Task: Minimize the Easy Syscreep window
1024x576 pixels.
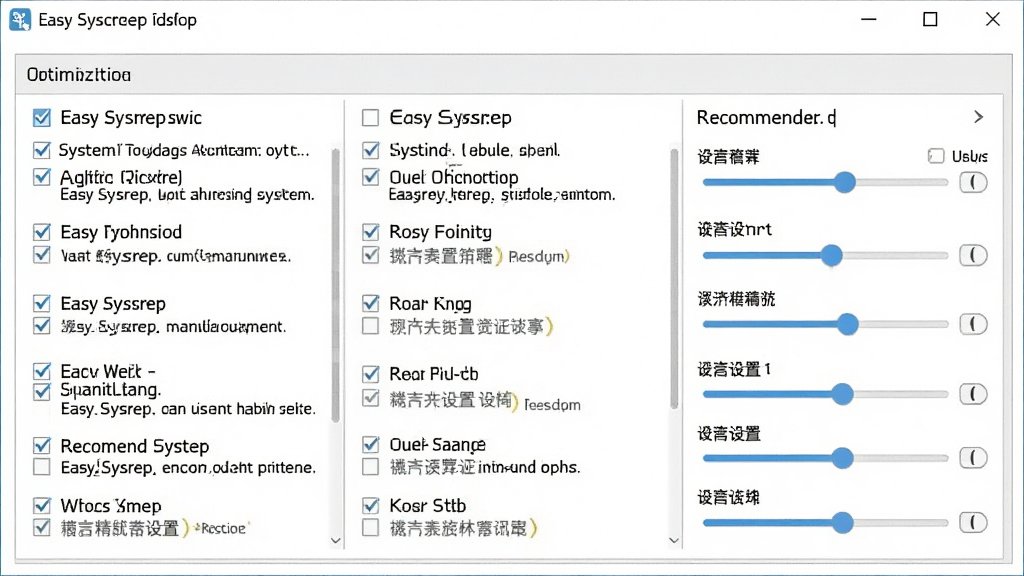Action: 869,20
